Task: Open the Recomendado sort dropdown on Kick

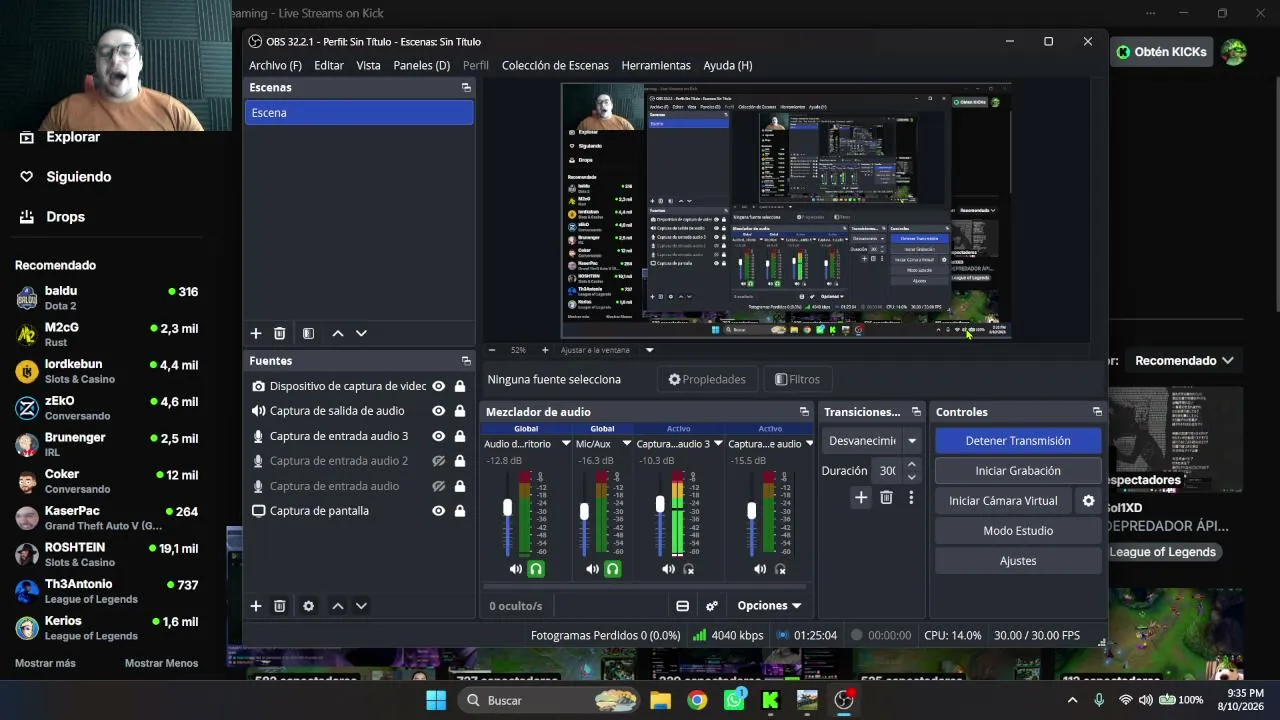Action: (x=1184, y=361)
